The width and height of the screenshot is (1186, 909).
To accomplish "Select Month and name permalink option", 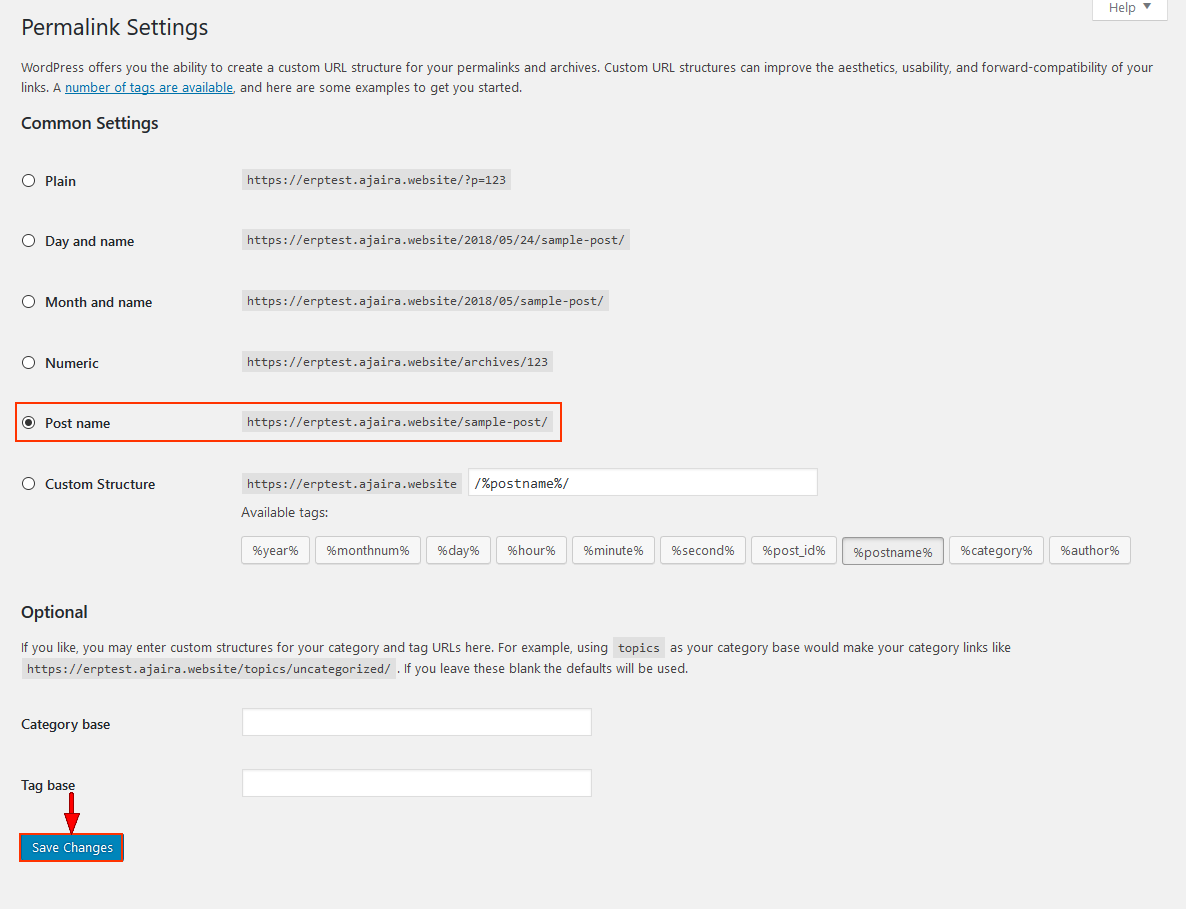I will pos(29,302).
